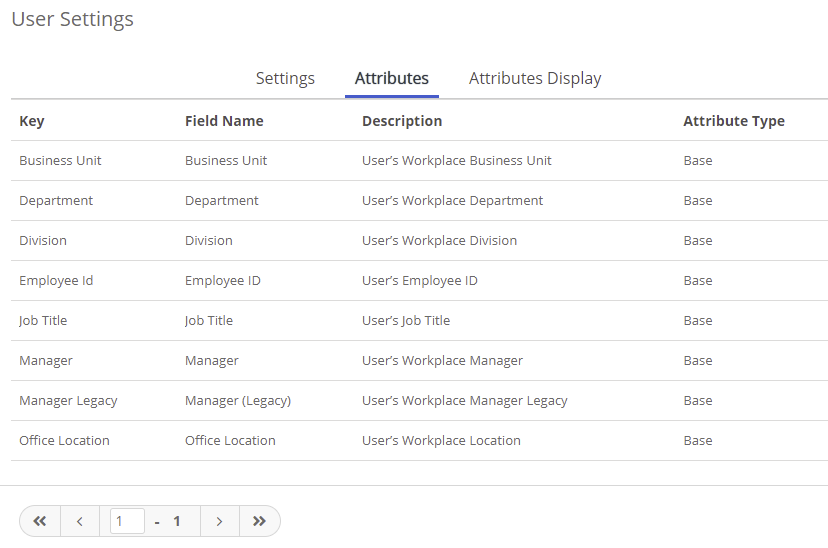The height and width of the screenshot is (548, 828).
Task: Open the Attributes Display tab
Action: 535,78
